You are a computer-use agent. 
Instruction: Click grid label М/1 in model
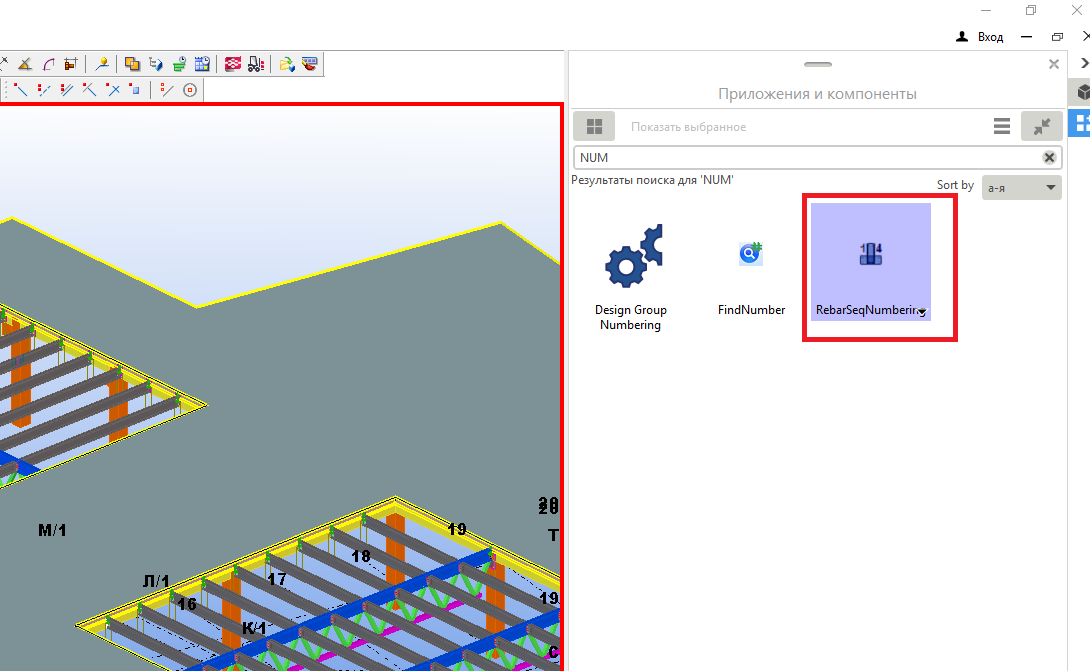pos(52,531)
